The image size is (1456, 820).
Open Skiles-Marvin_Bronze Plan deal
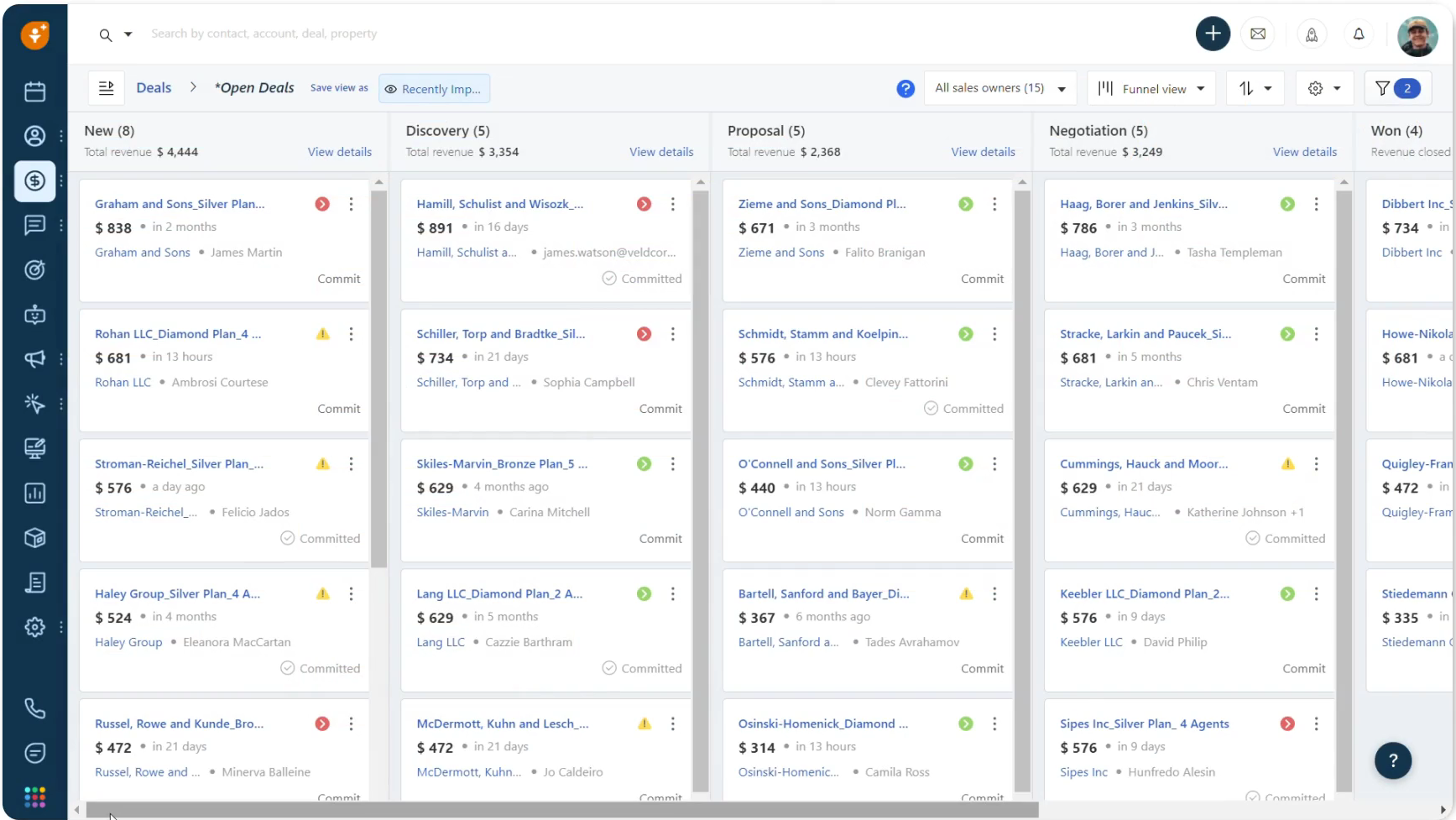tap(502, 464)
